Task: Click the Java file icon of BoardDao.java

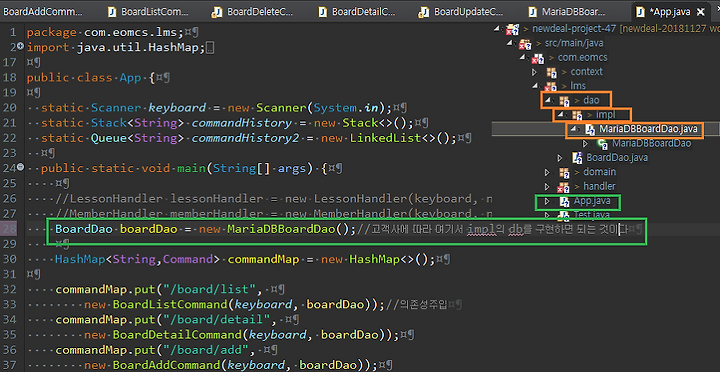Action: (x=578, y=158)
